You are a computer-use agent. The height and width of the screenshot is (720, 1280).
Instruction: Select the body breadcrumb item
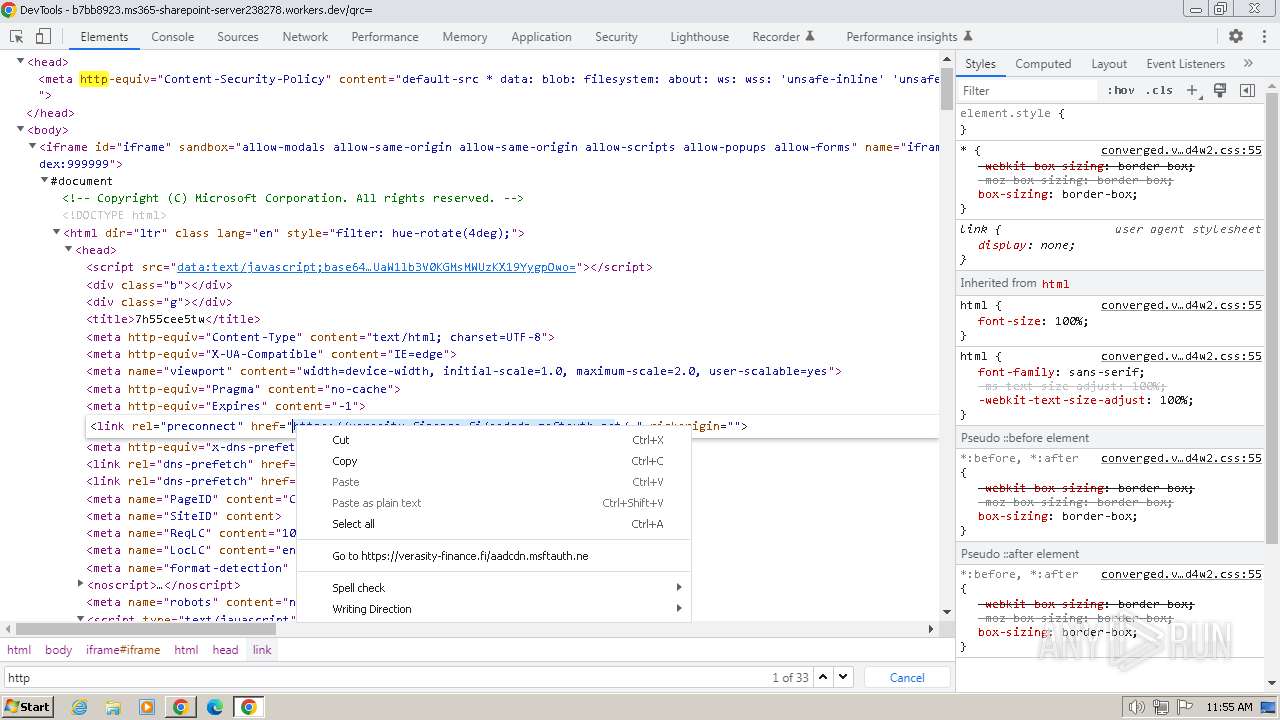pyautogui.click(x=58, y=650)
